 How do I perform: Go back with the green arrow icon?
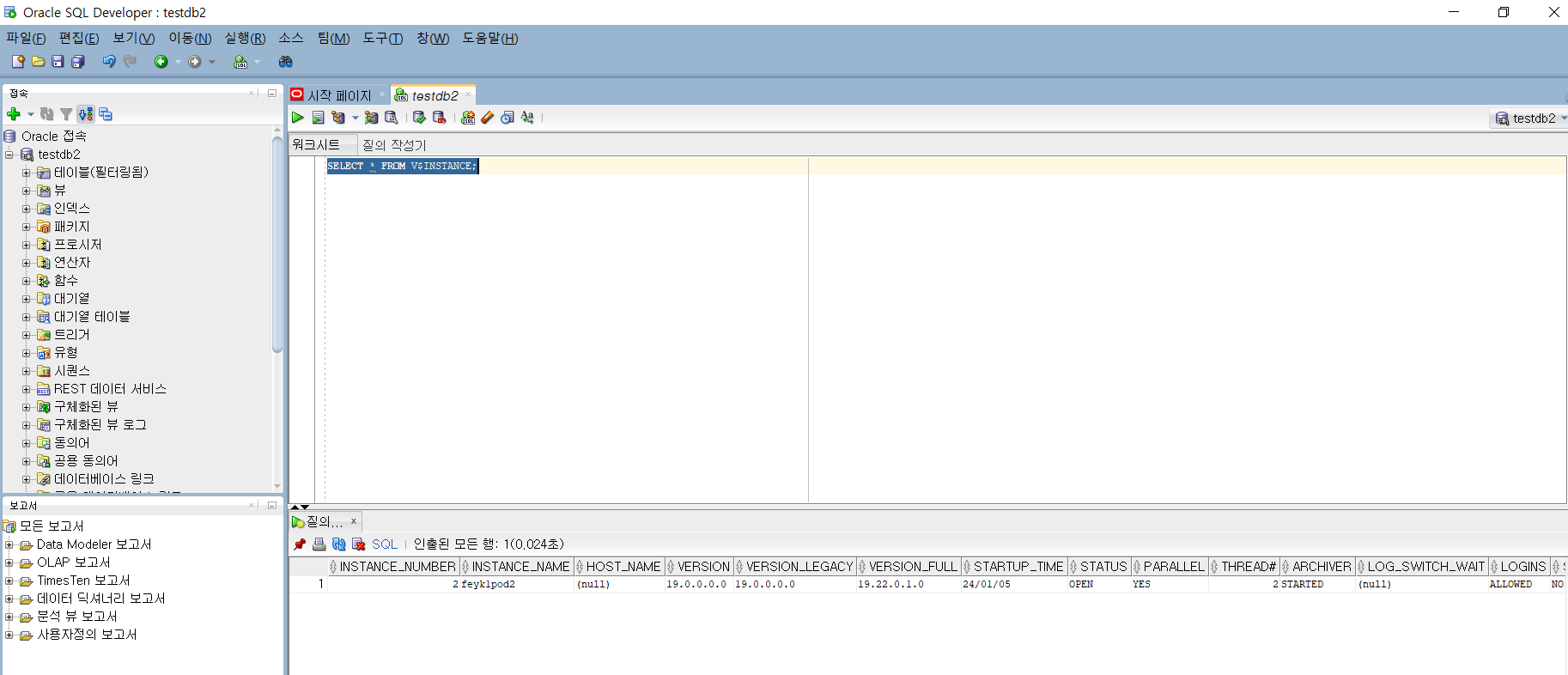[161, 62]
